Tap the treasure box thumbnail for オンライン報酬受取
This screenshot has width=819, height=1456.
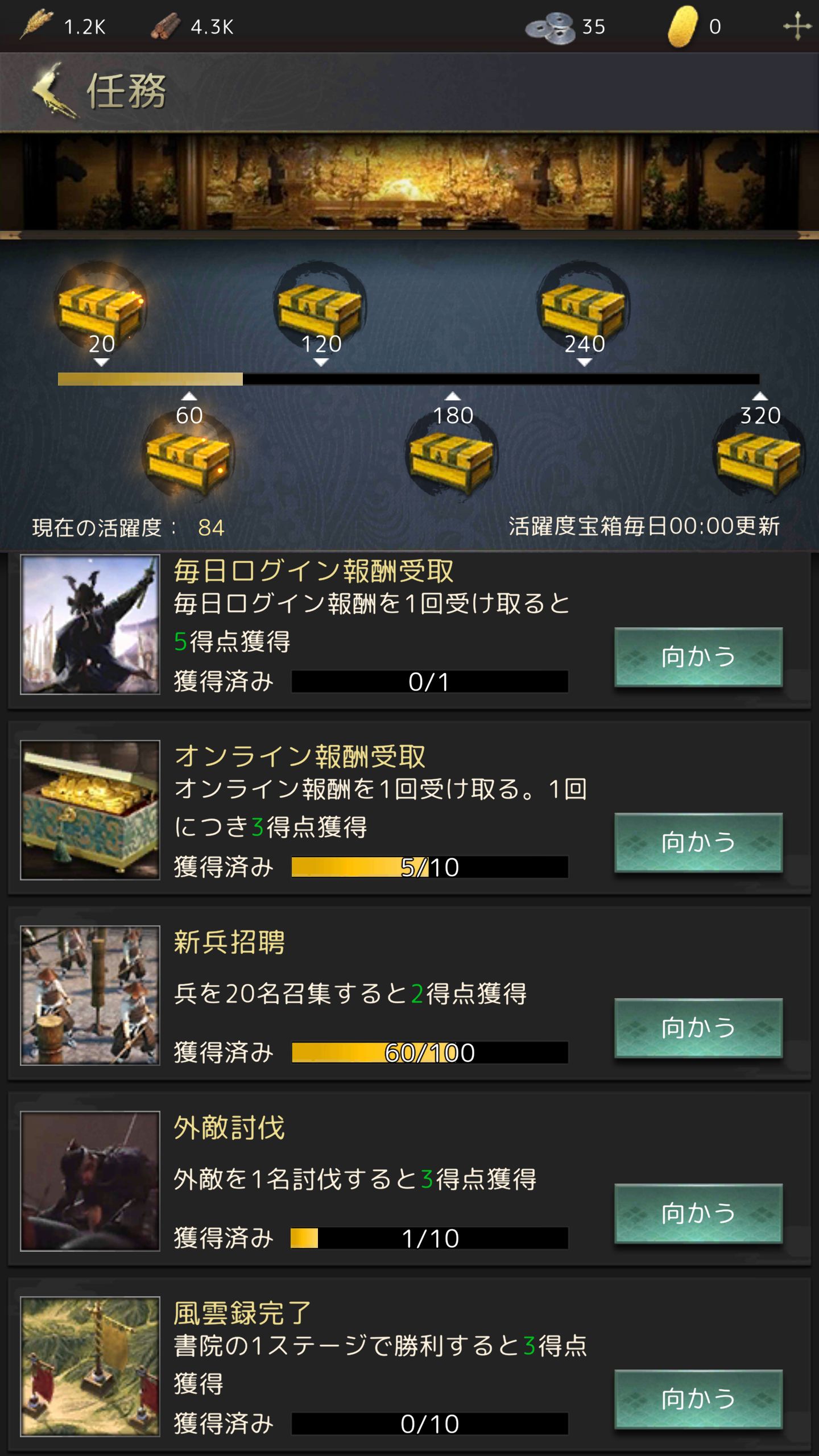point(90,810)
